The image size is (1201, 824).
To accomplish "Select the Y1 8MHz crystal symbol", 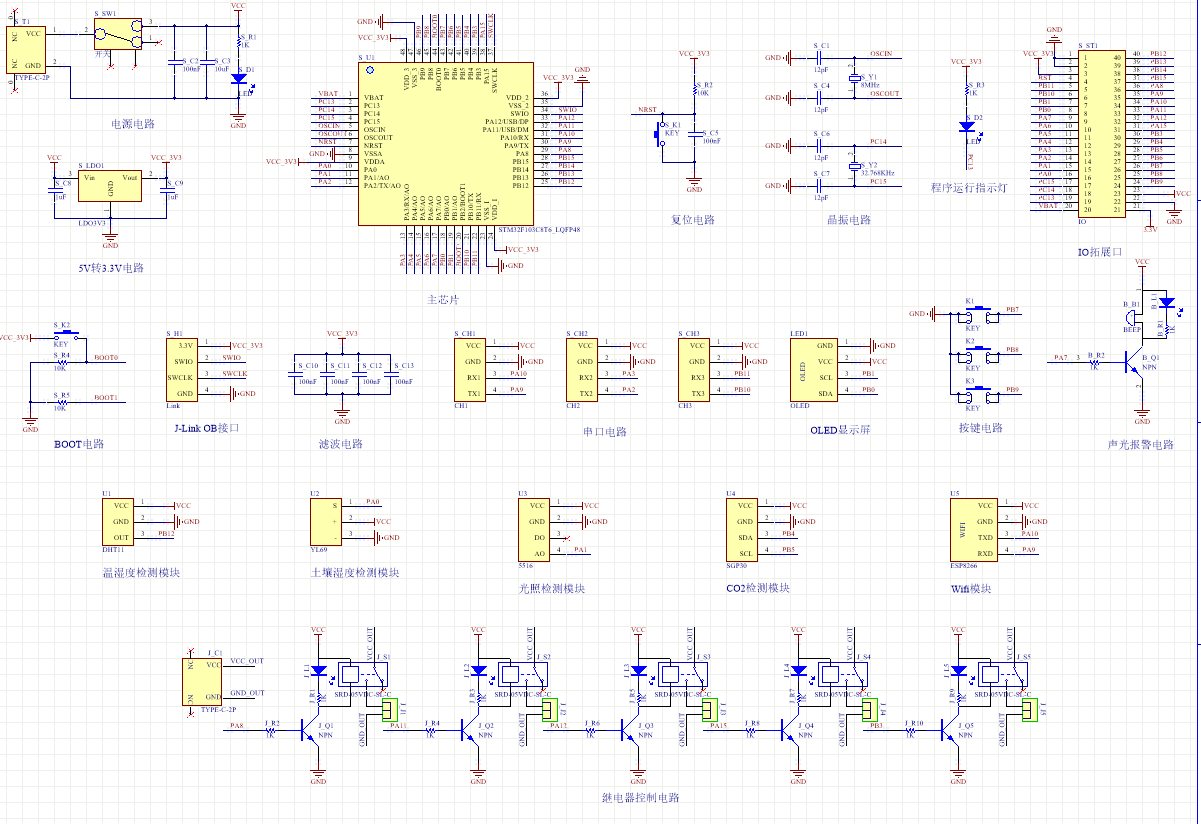I will pyautogui.click(x=853, y=78).
